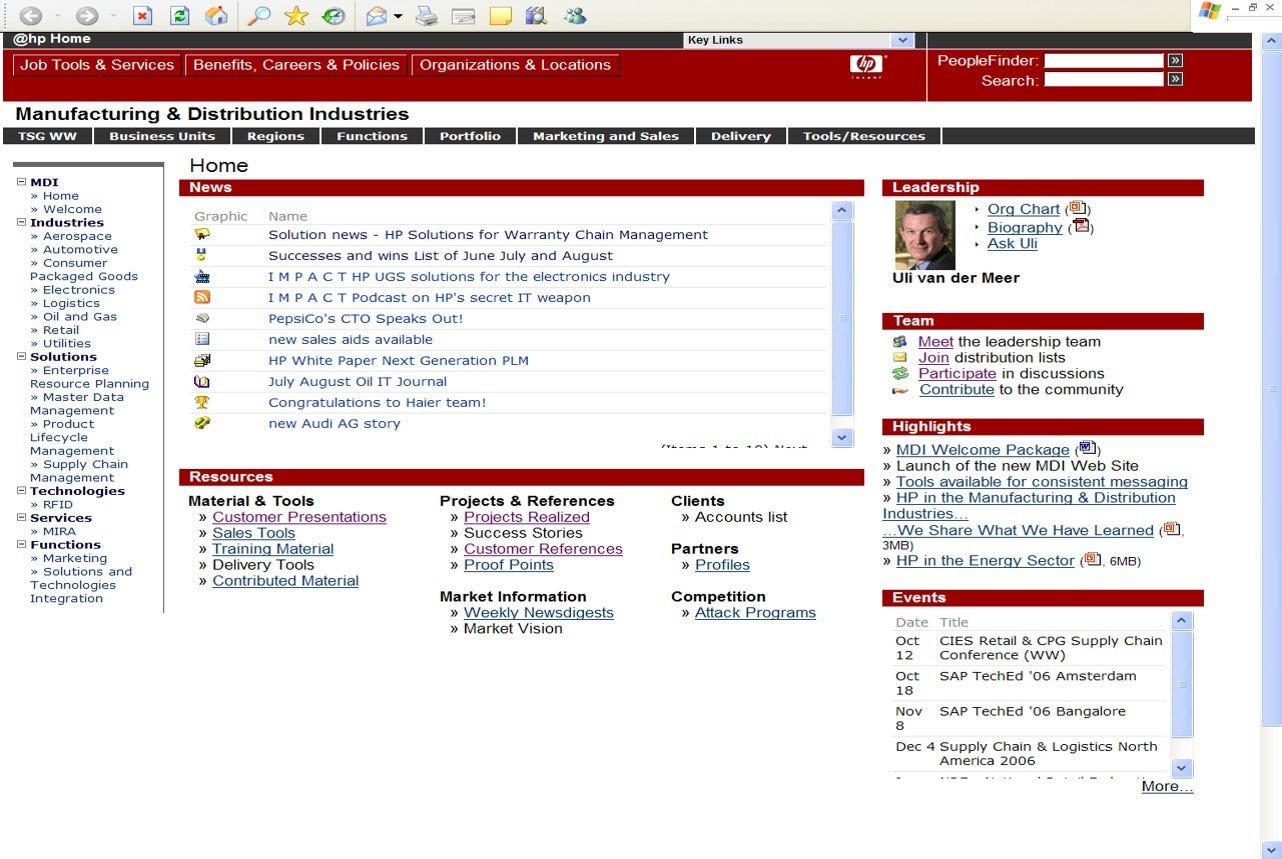Click into the Search input field
Screen dimensions: 1282x859
[x=1104, y=79]
